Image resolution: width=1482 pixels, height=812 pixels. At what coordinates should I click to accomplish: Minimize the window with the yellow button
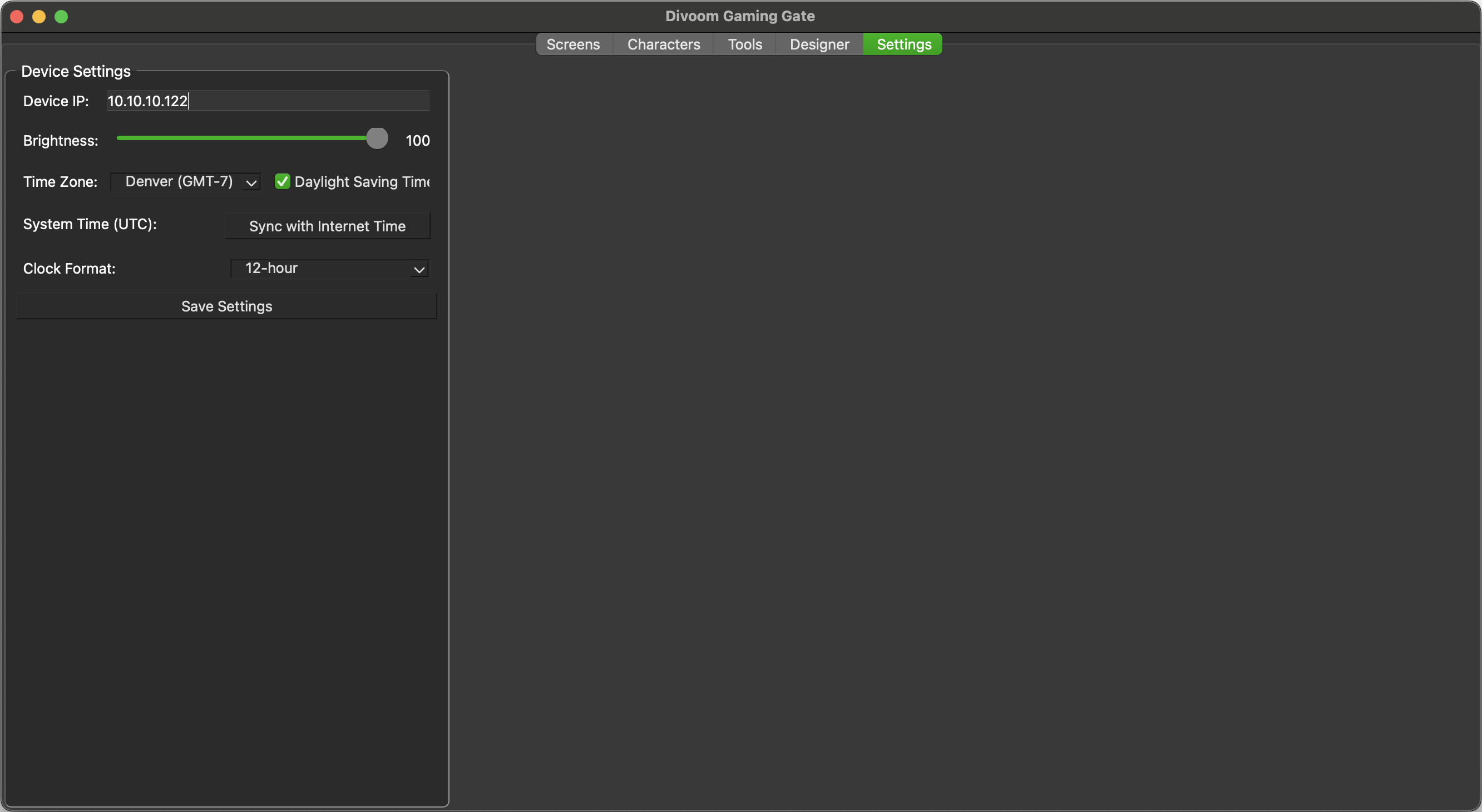(39, 17)
